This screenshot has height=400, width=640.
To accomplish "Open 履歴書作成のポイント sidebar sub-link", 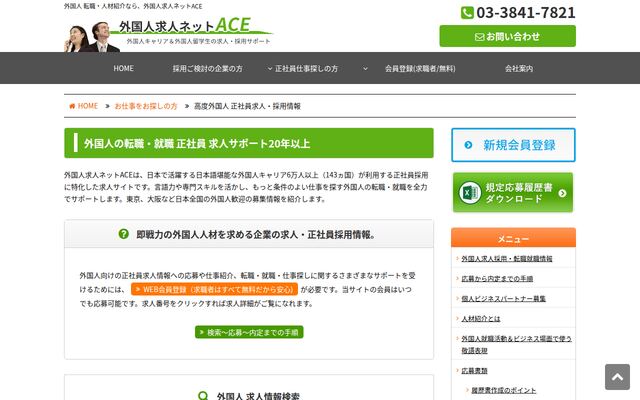I will point(503,390).
